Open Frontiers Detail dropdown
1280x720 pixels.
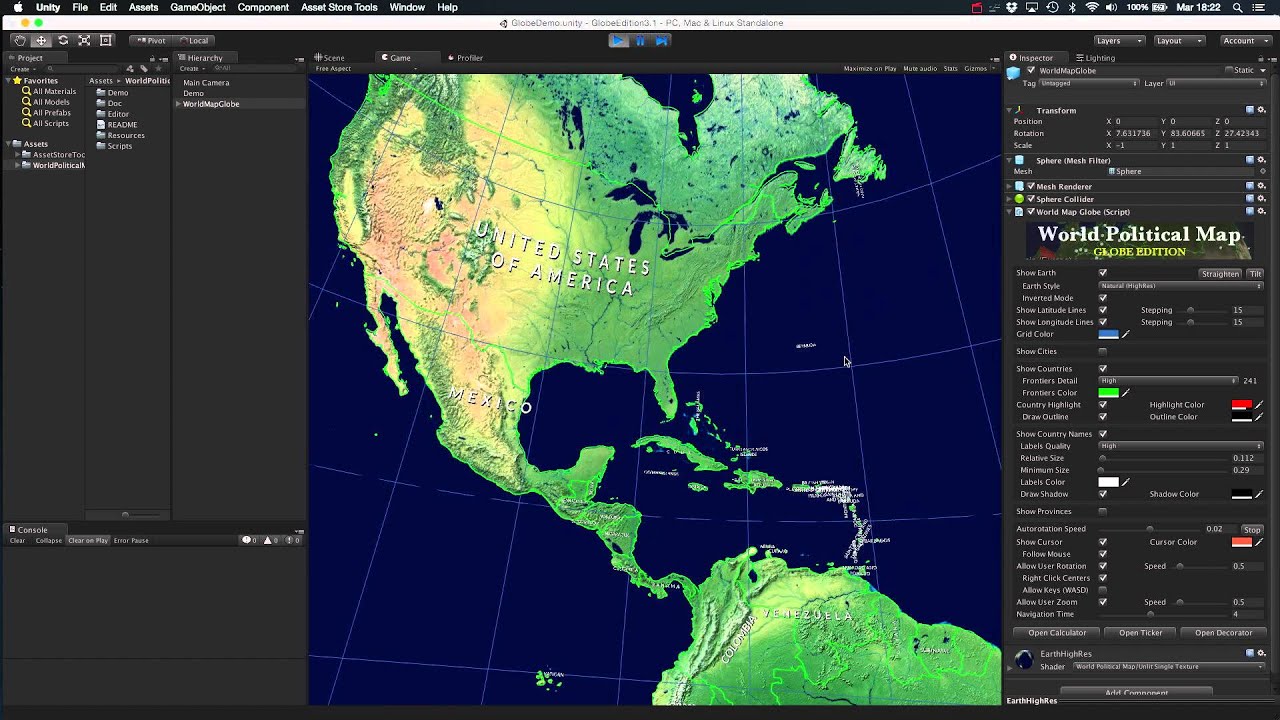click(x=1168, y=381)
